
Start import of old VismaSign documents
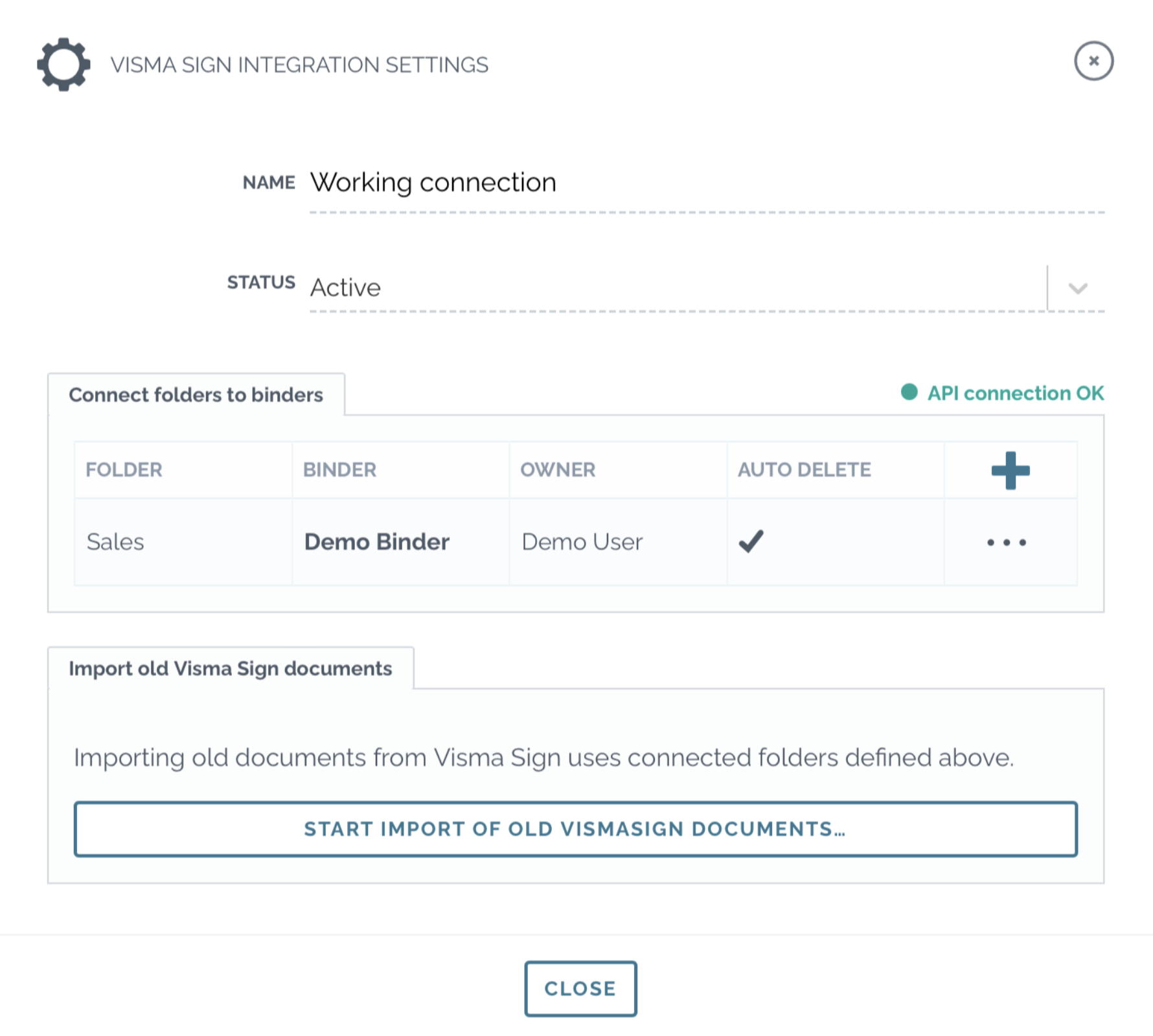pyautogui.click(x=575, y=829)
